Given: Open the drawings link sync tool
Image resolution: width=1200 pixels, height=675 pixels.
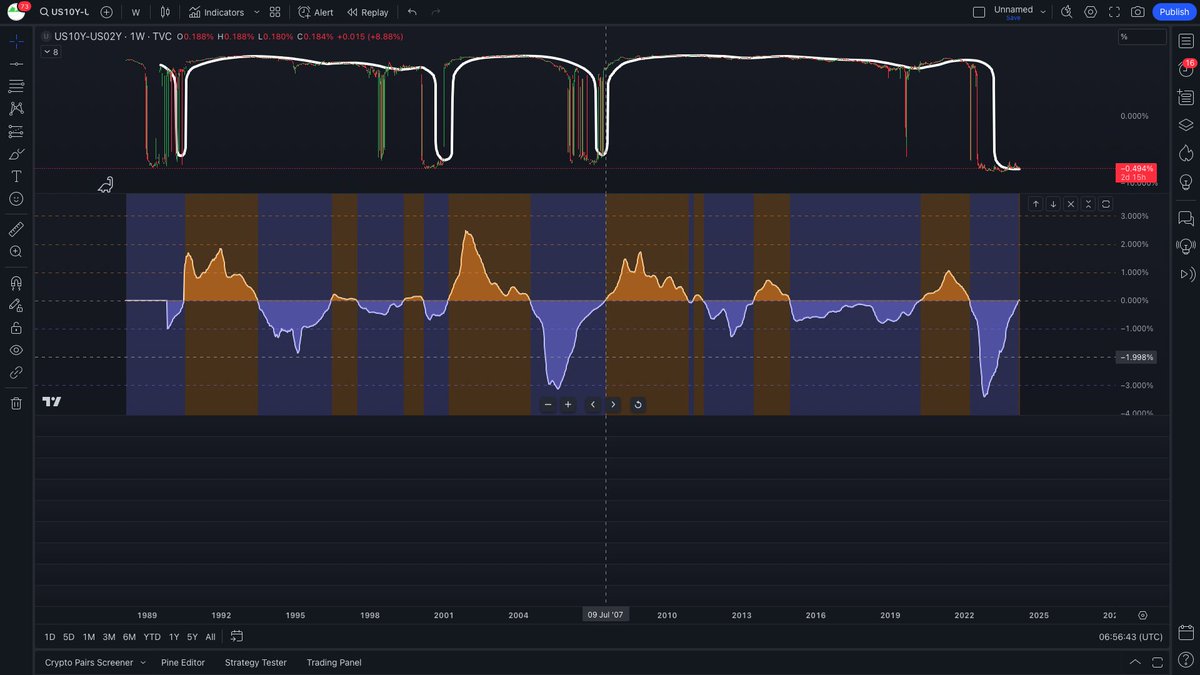Looking at the screenshot, I should coord(16,372).
